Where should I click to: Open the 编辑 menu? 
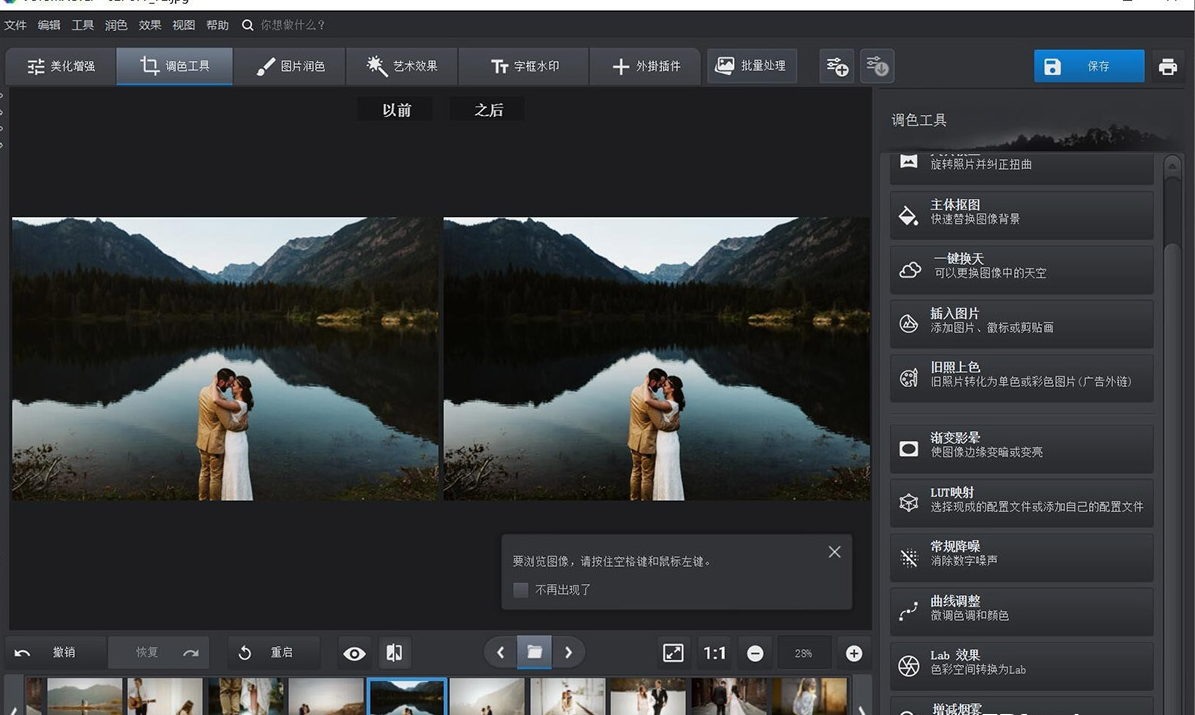[49, 25]
